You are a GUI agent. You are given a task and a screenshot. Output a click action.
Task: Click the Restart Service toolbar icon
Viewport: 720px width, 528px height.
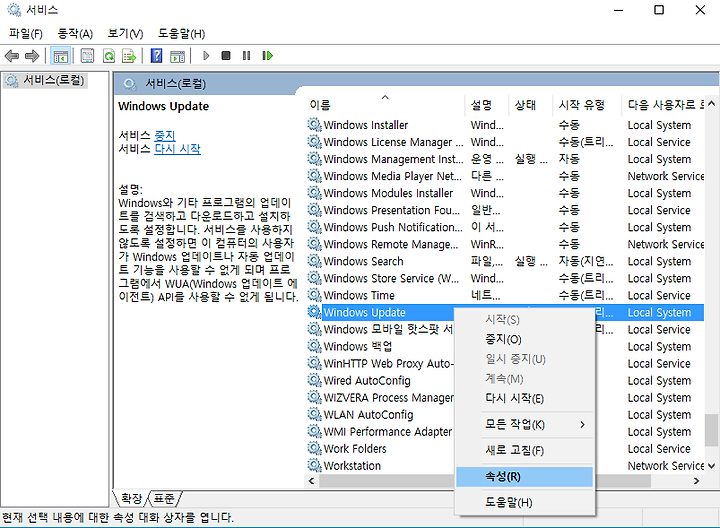click(x=268, y=56)
